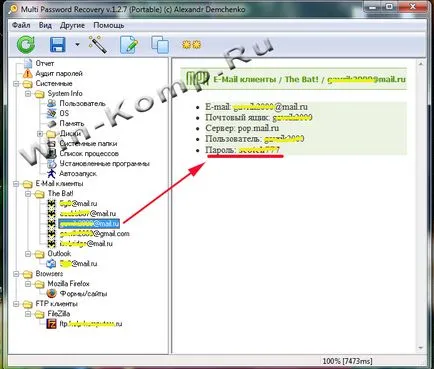Select Аудит паролей in the tree
Viewport: 434px width, 369px height.
[59, 73]
